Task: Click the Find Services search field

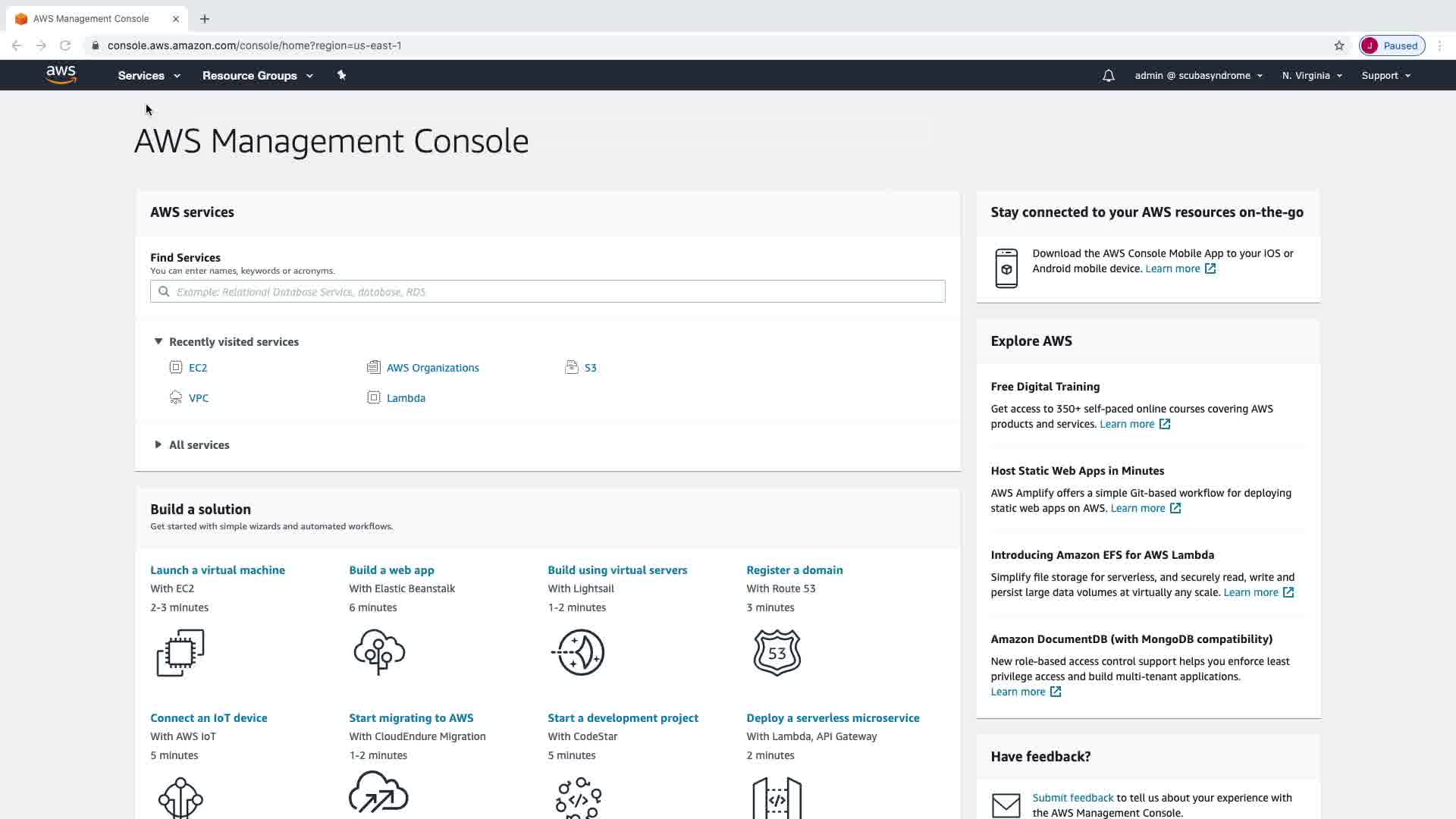Action: (548, 292)
